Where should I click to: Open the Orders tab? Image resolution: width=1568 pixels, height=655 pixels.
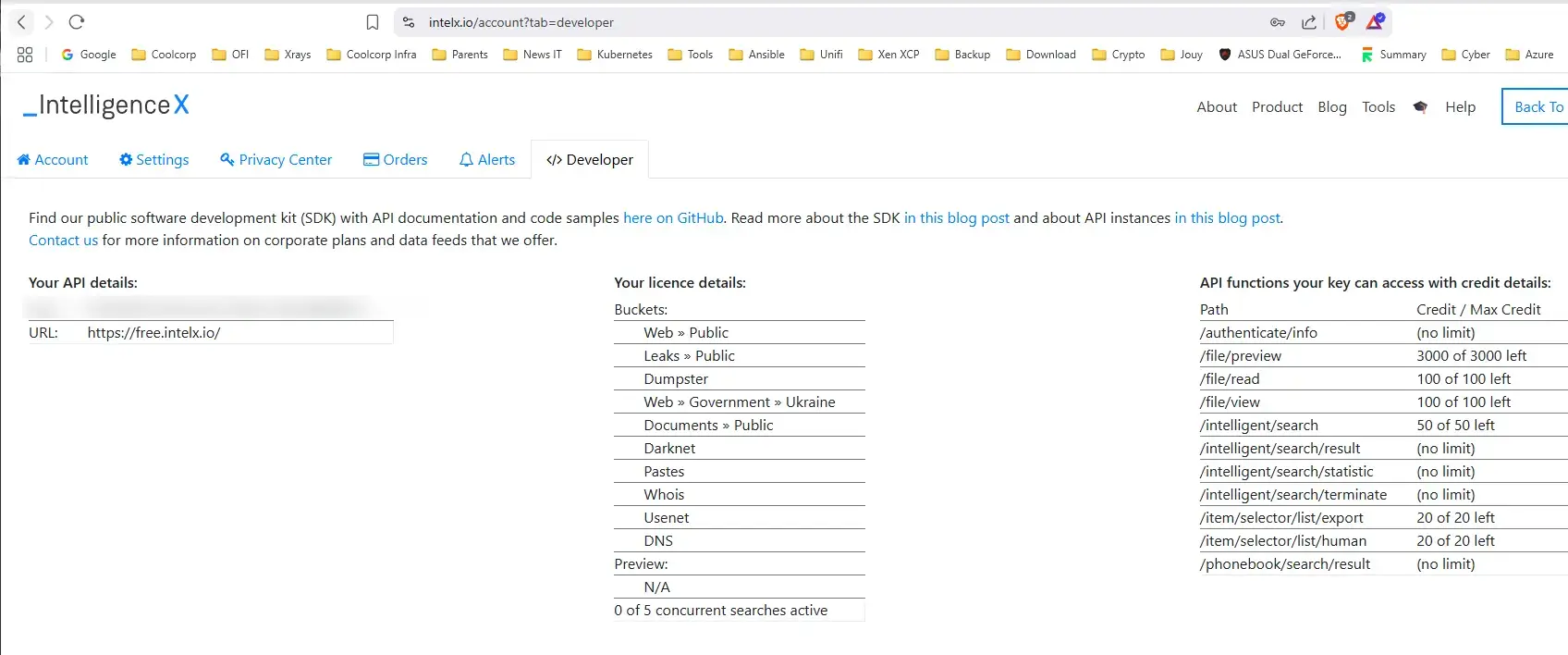coord(395,159)
